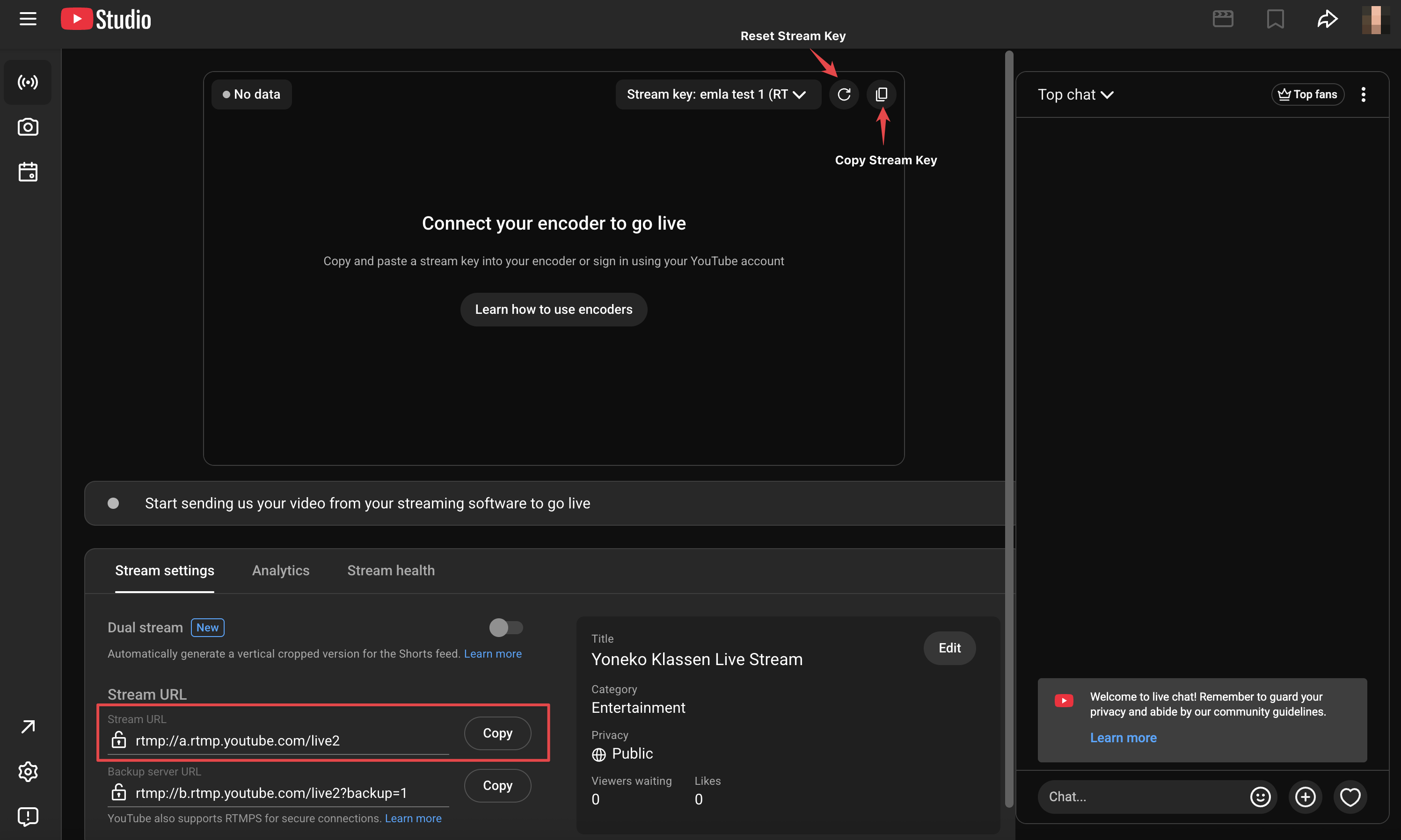Click the YouTube icon in chat welcome message
Image resolution: width=1401 pixels, height=840 pixels.
click(1064, 701)
